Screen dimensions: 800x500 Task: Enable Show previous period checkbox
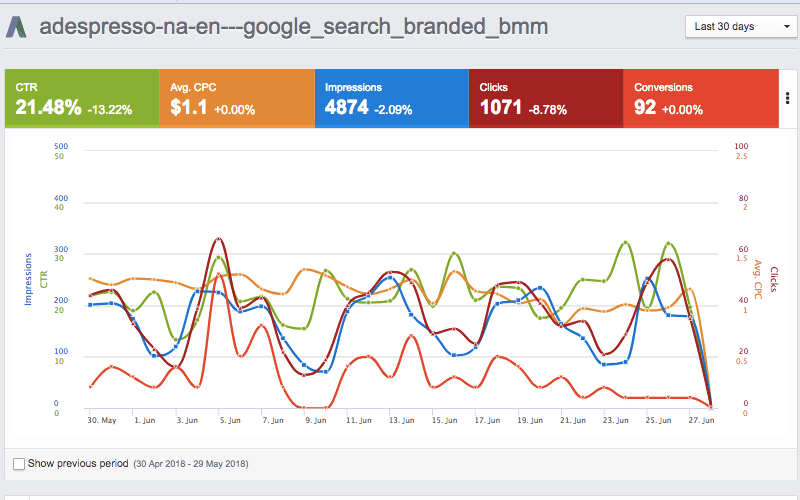pos(19,464)
